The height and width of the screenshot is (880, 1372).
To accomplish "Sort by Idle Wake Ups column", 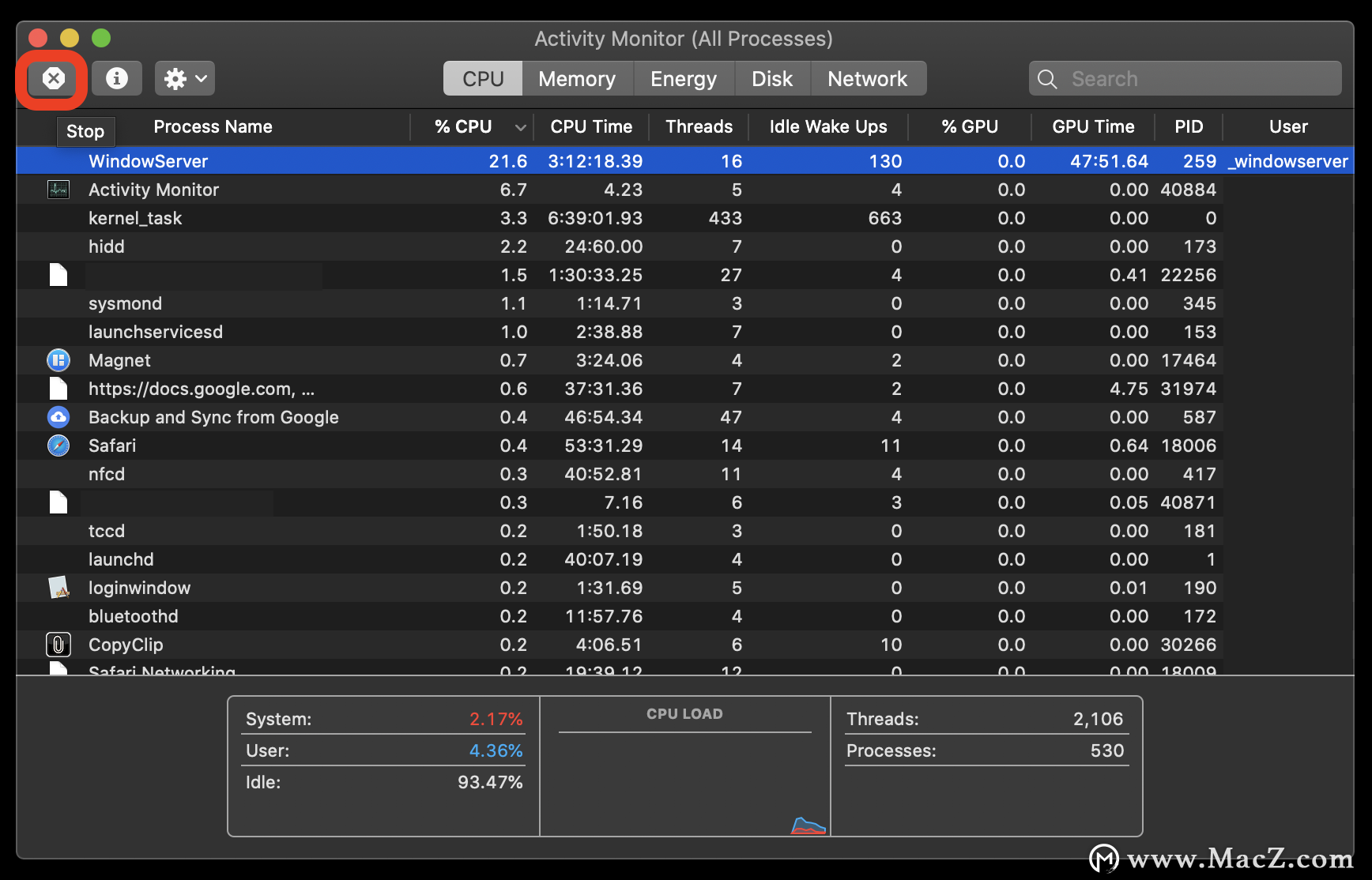I will pyautogui.click(x=828, y=126).
